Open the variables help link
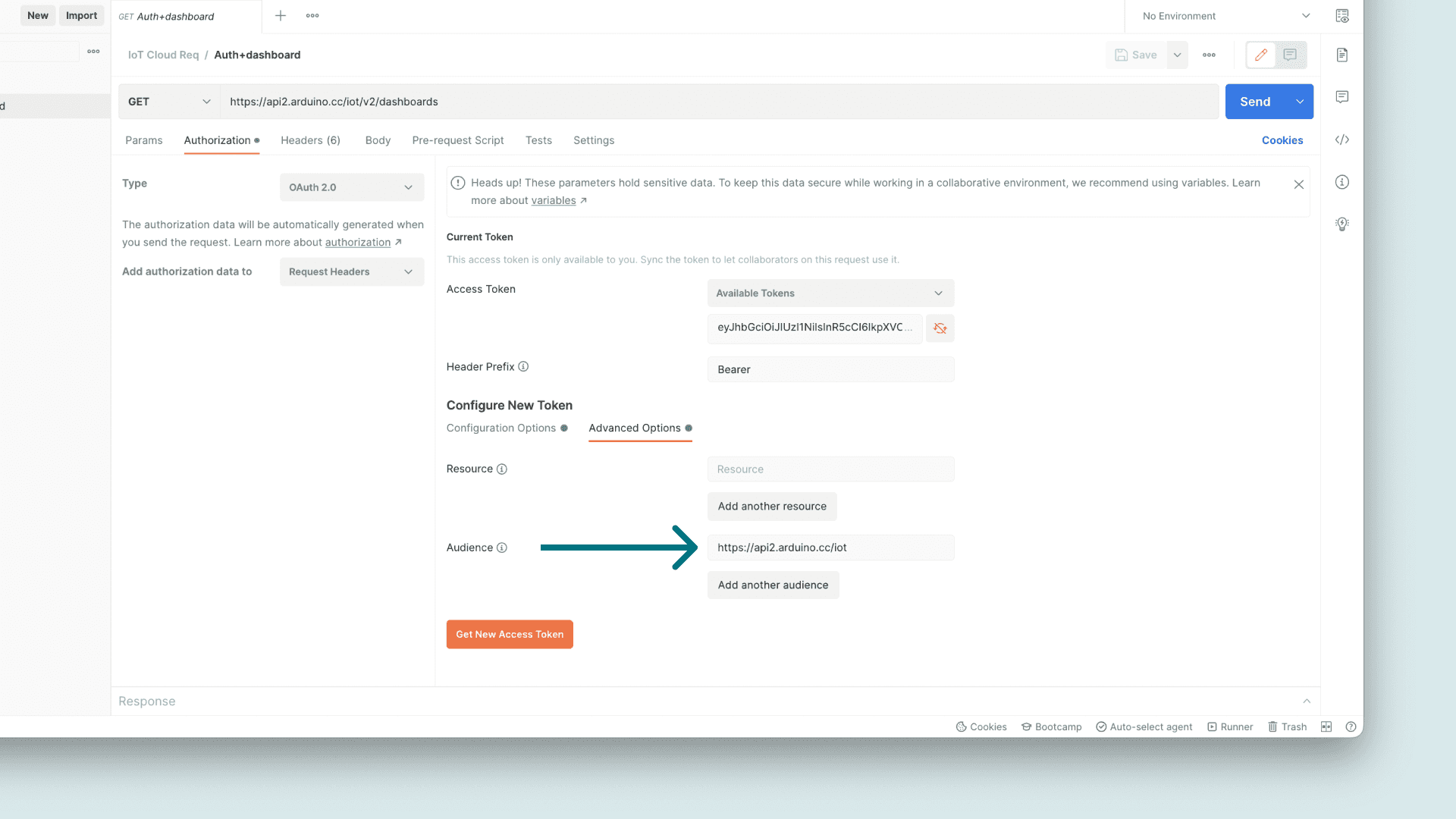This screenshot has height=819, width=1456. click(553, 200)
